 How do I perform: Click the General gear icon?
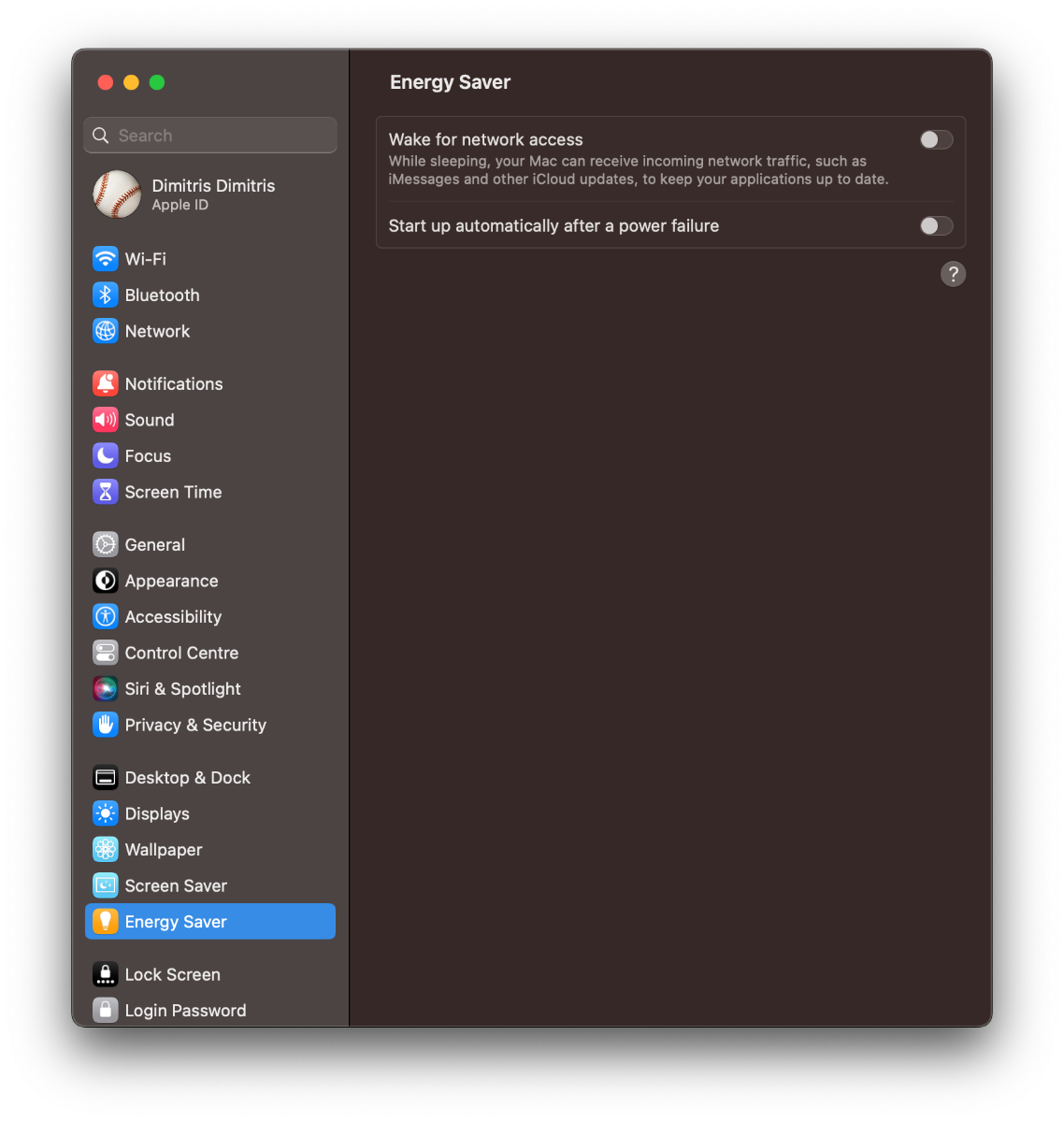[106, 544]
